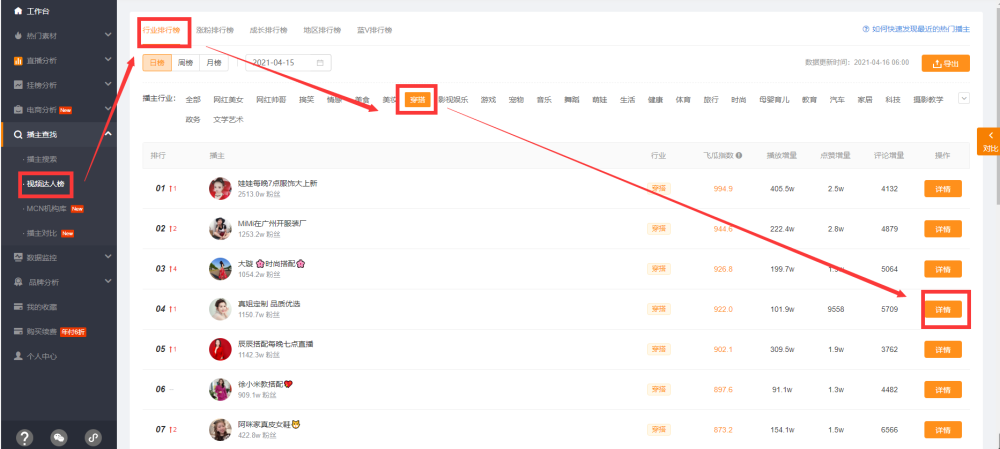Viewport: 1000px width, 449px height.
Task: Open the help question mark icon
Action: 24,438
